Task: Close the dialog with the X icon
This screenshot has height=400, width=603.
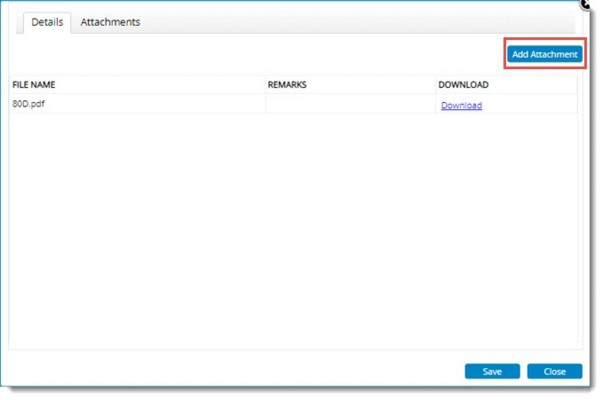Action: [586, 4]
